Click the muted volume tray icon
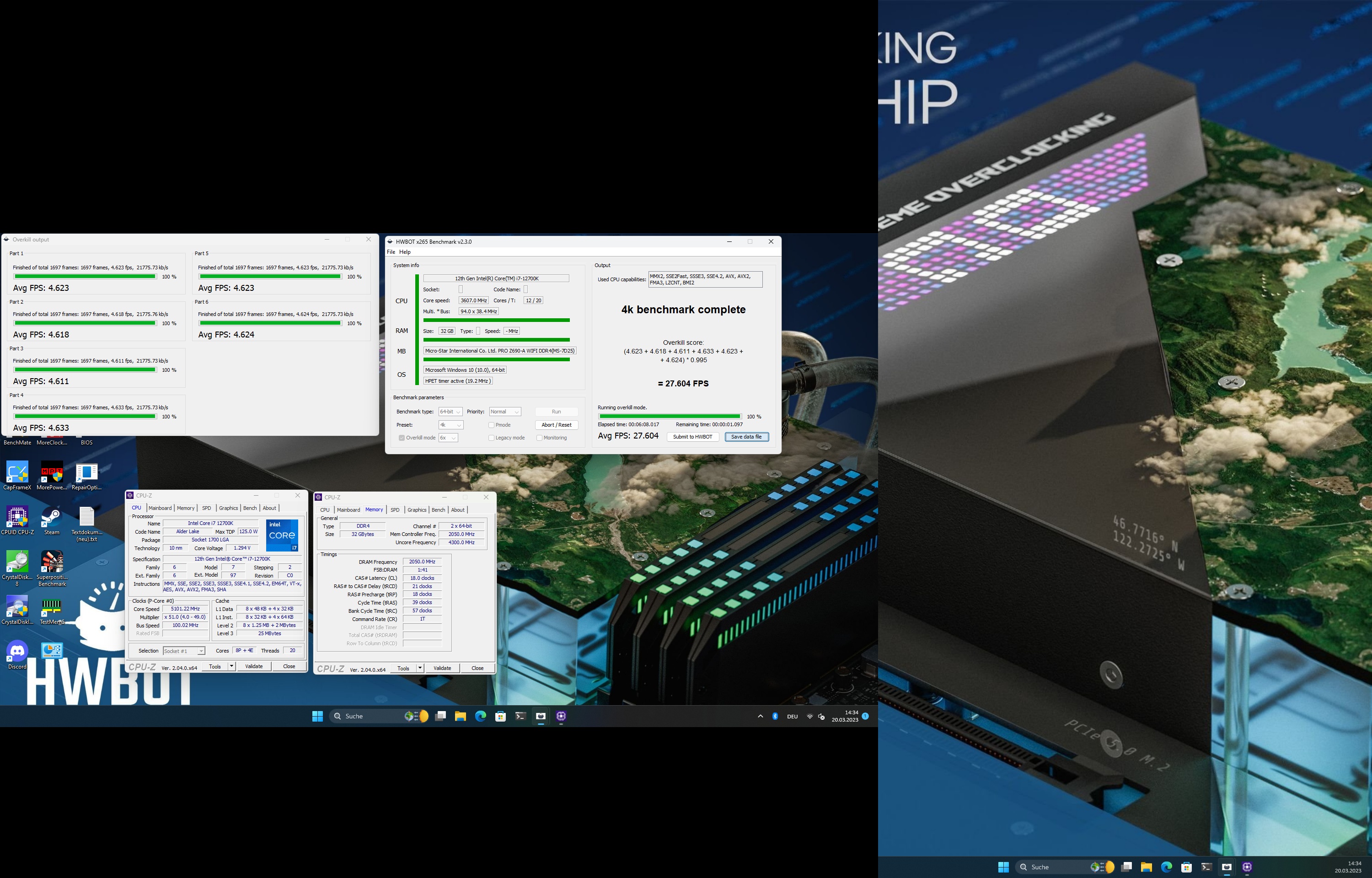Viewport: 1372px width, 878px height. 821,716
